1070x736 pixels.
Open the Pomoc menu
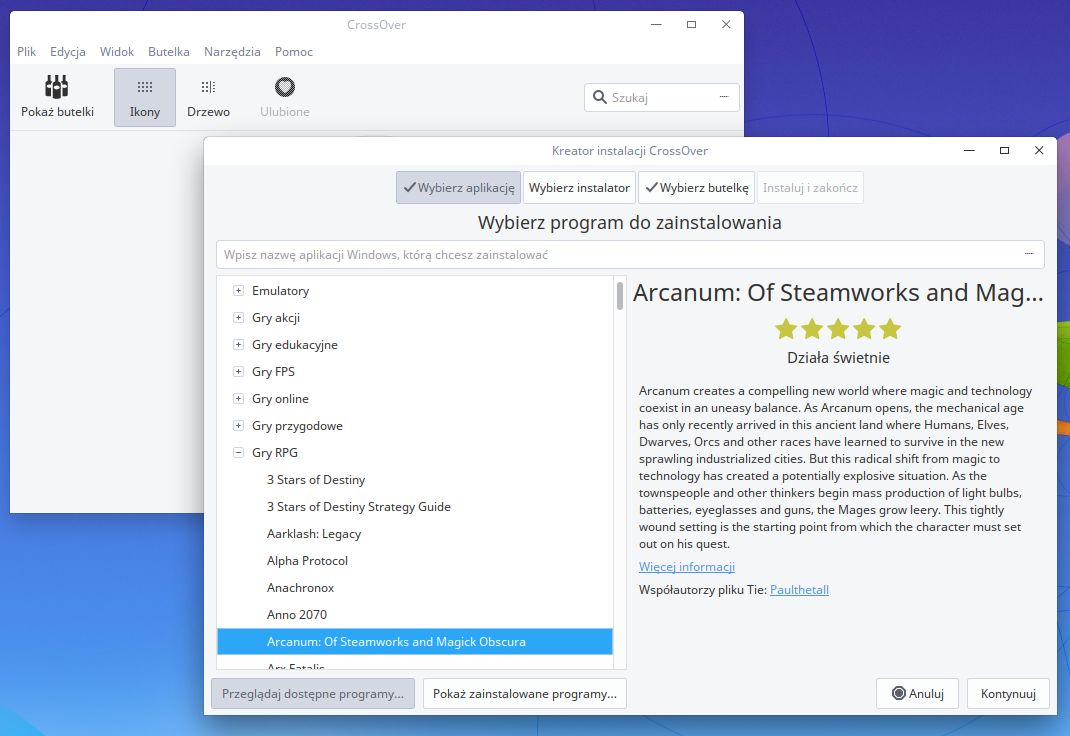tap(294, 52)
